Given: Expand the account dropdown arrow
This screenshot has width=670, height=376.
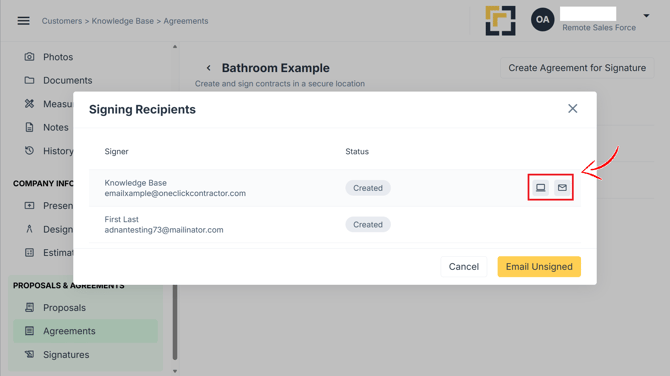Looking at the screenshot, I should [646, 16].
